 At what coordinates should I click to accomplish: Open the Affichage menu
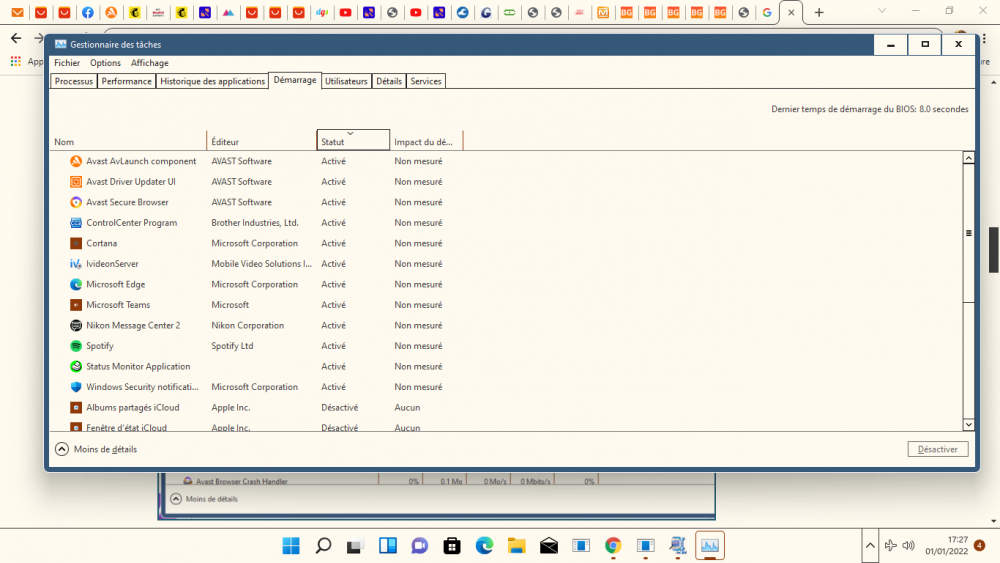(150, 63)
